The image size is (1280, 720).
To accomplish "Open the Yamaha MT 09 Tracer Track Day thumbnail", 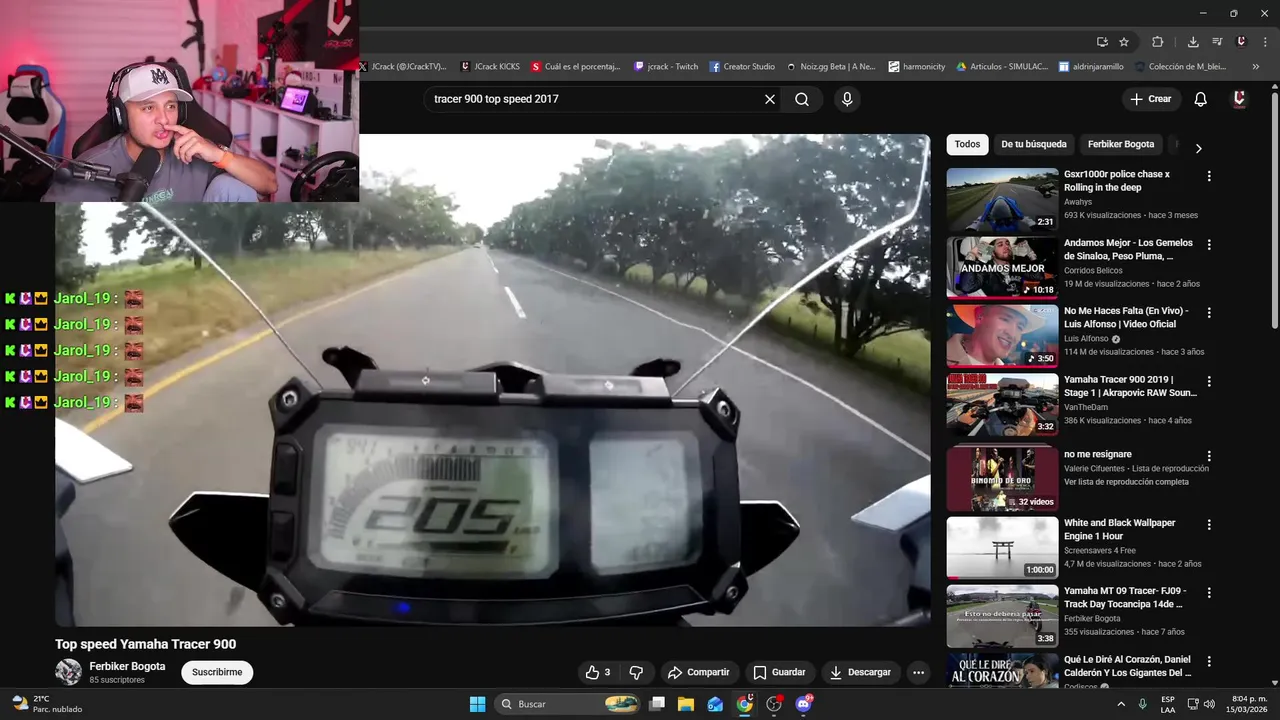I will point(1002,616).
